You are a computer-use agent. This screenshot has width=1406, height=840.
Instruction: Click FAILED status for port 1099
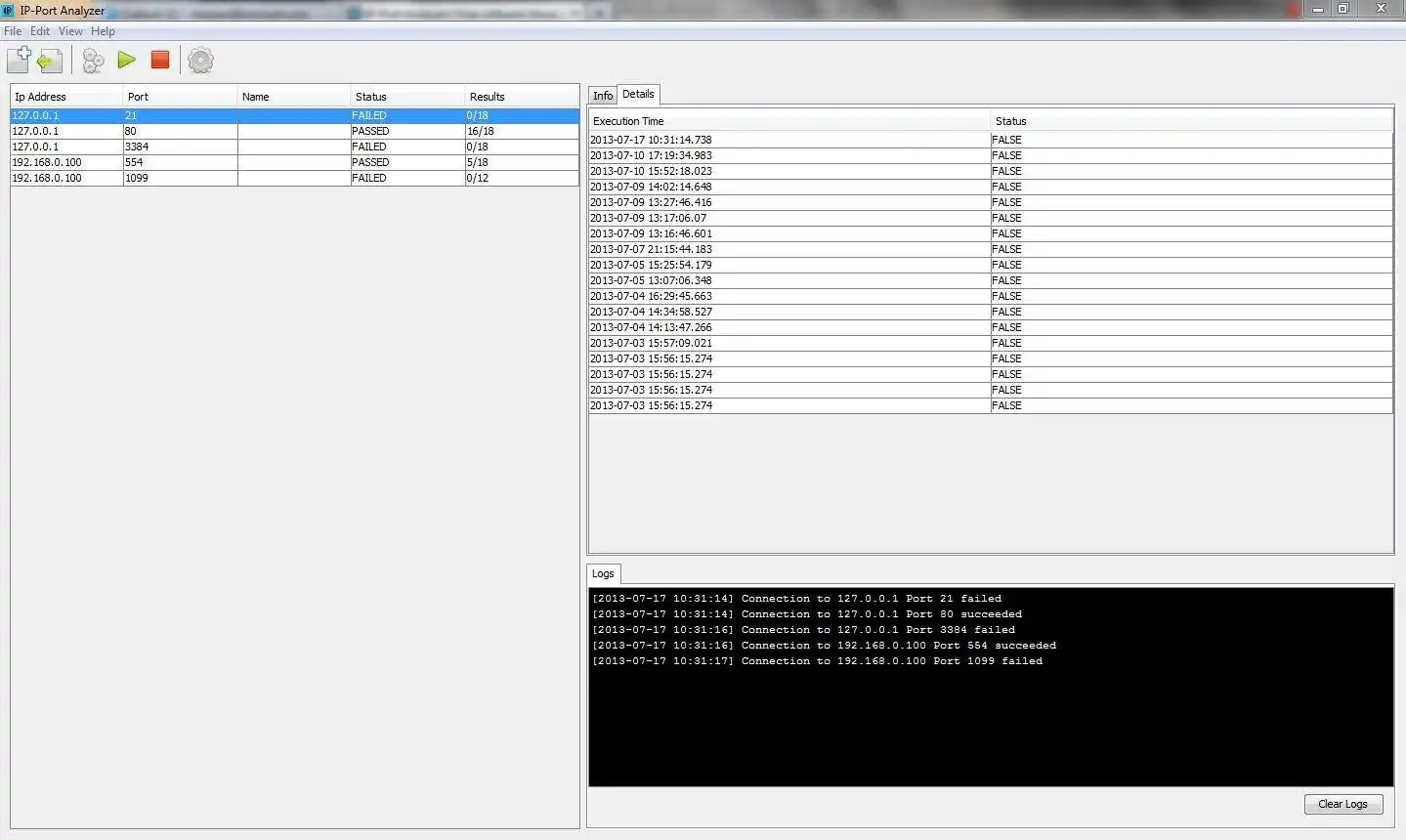(407, 178)
